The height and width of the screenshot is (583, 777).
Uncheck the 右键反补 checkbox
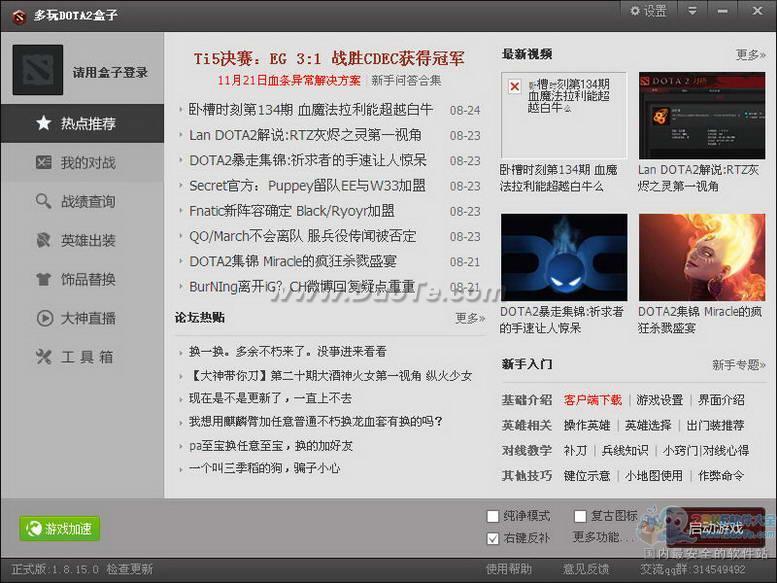(493, 538)
